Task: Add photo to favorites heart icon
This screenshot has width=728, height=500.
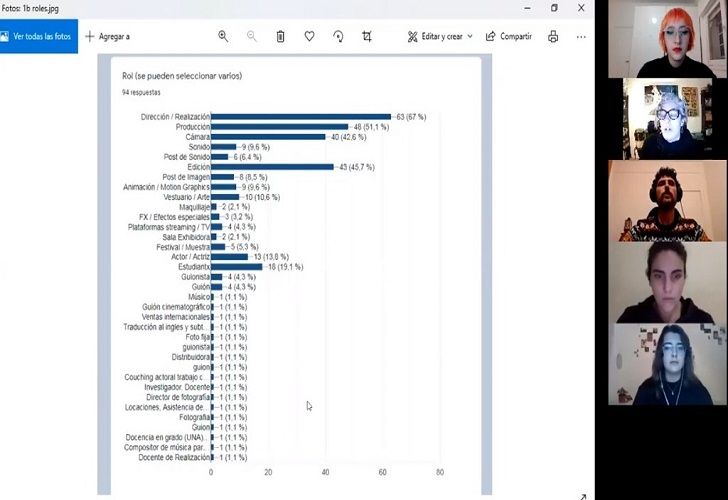Action: pos(309,36)
